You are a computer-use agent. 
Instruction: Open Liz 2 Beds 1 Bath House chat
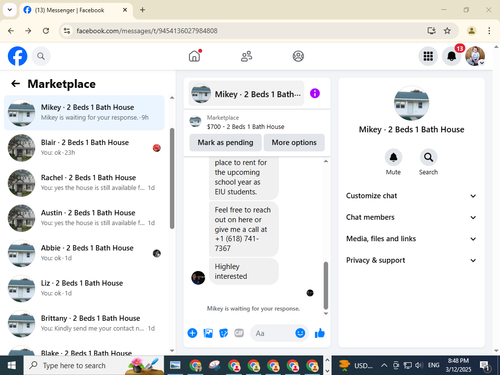click(x=84, y=288)
